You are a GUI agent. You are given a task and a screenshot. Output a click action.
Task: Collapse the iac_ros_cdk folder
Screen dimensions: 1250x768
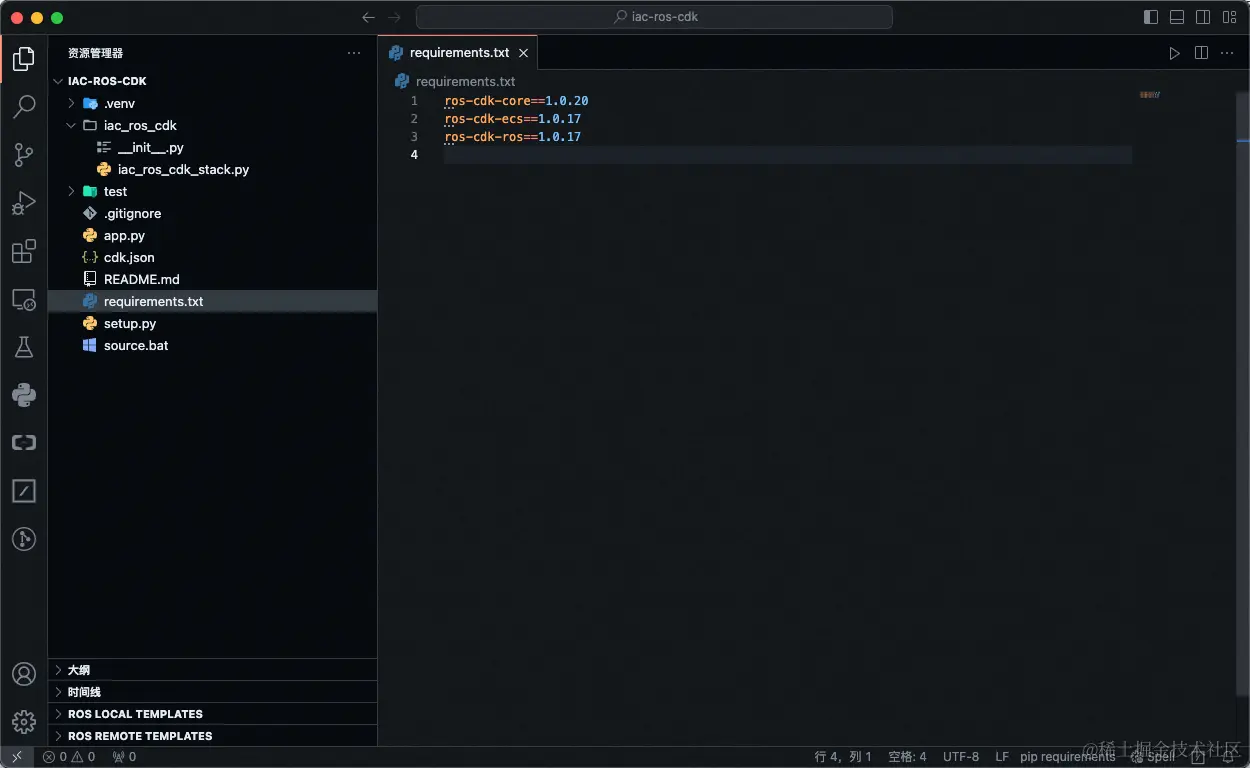pos(71,125)
